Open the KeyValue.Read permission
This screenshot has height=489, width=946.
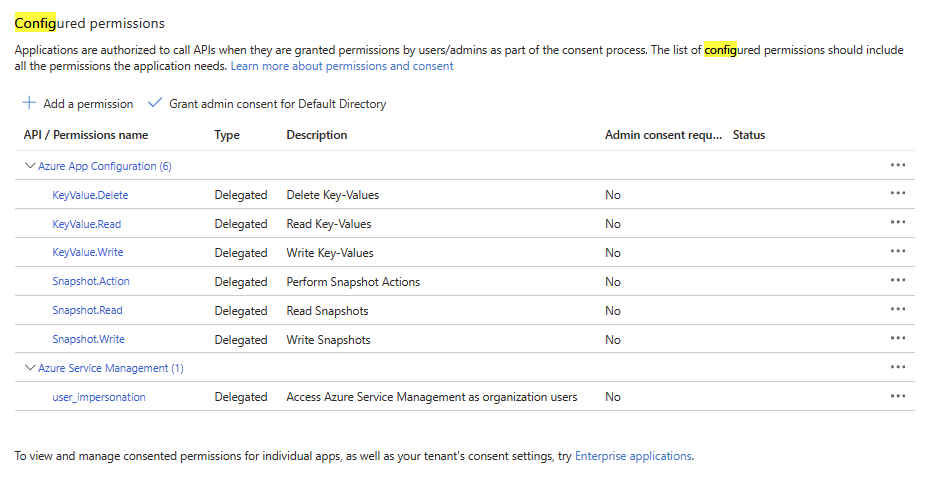(87, 224)
